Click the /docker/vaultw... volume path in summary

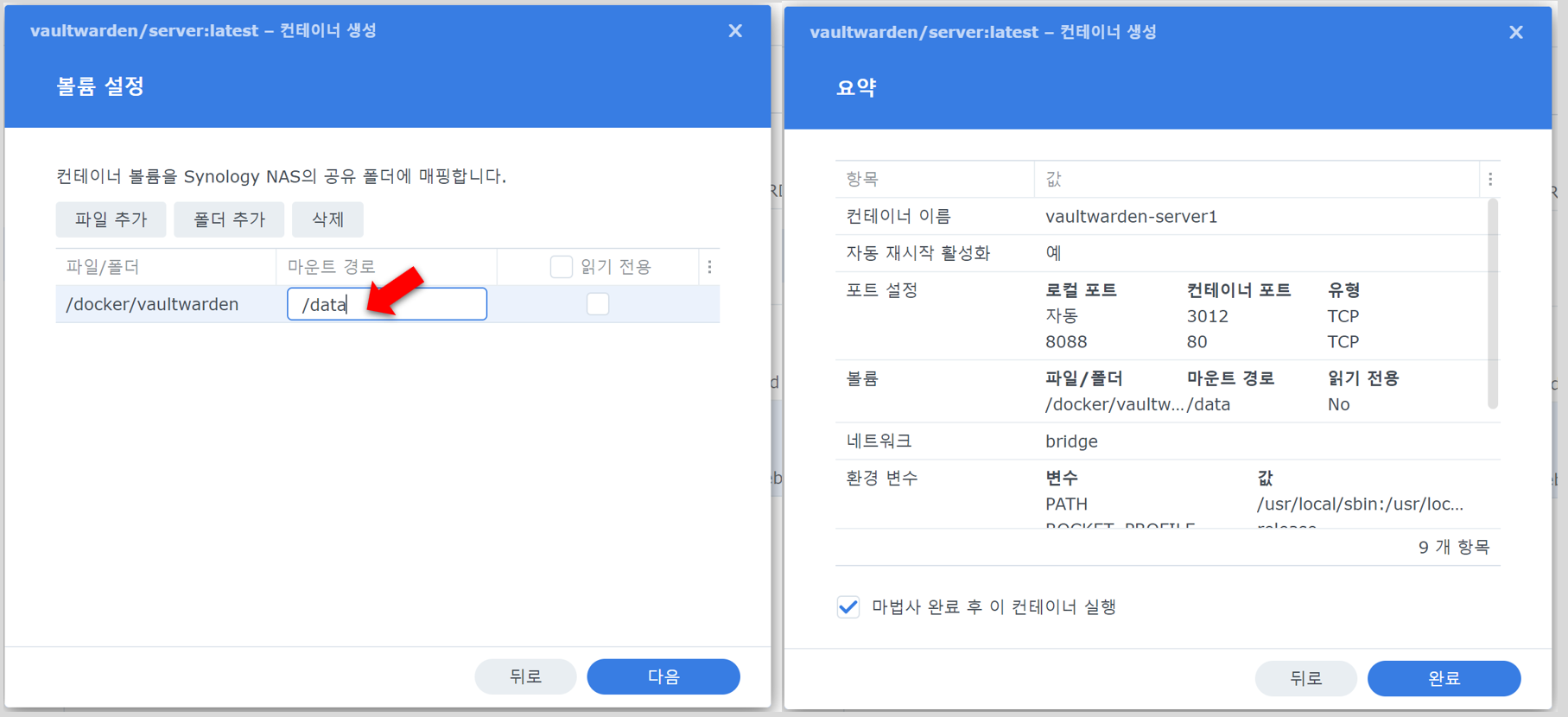(x=1114, y=404)
